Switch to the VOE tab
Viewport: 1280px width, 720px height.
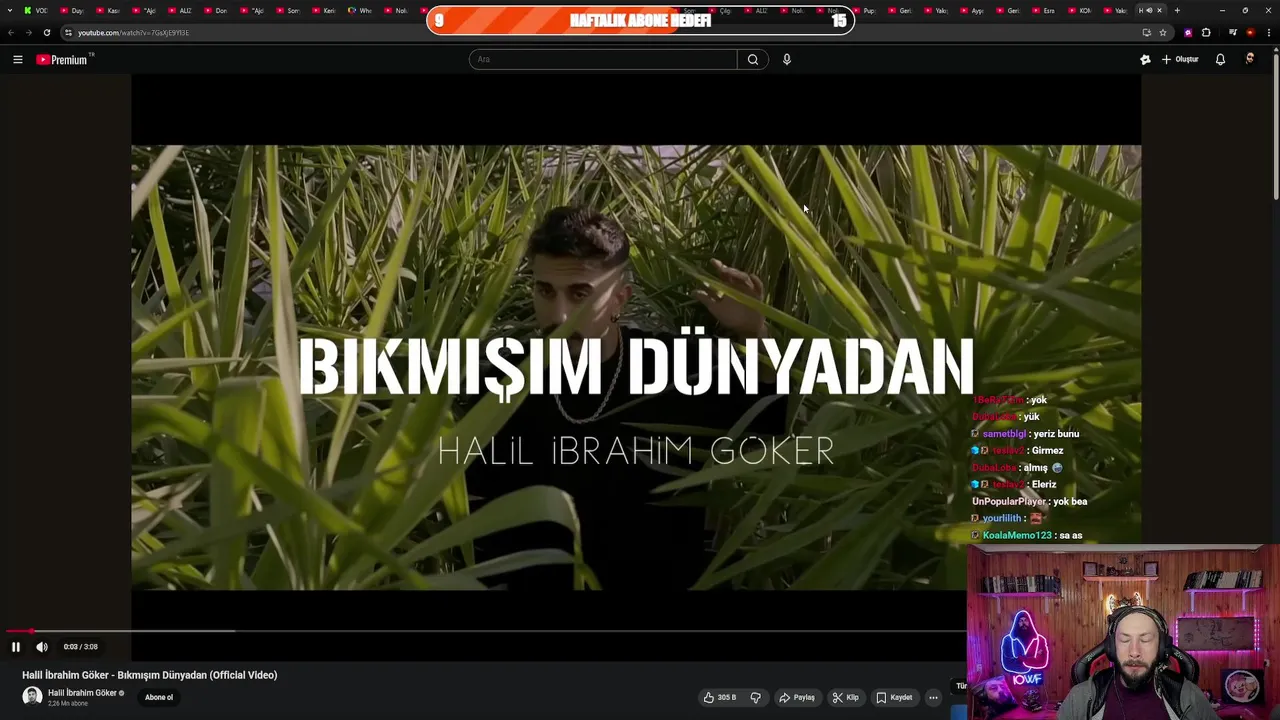(x=36, y=10)
